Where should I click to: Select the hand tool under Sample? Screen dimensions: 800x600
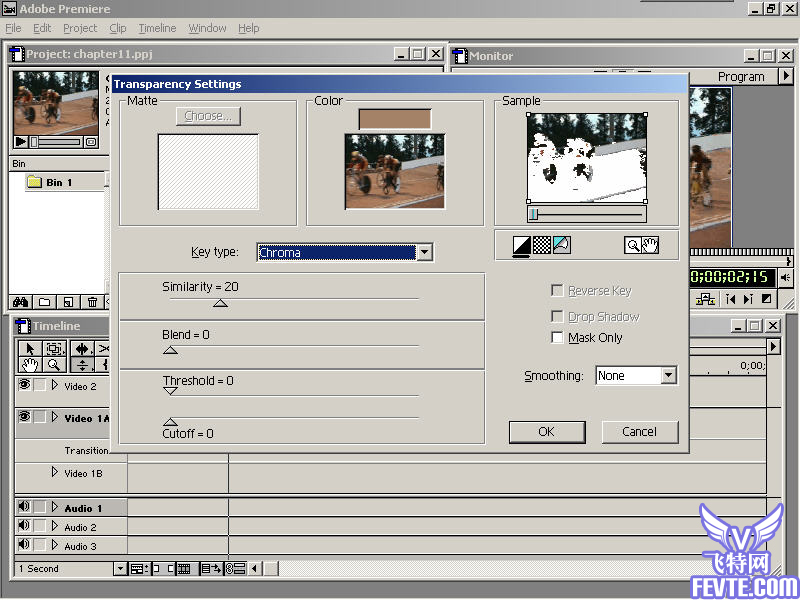pyautogui.click(x=650, y=244)
